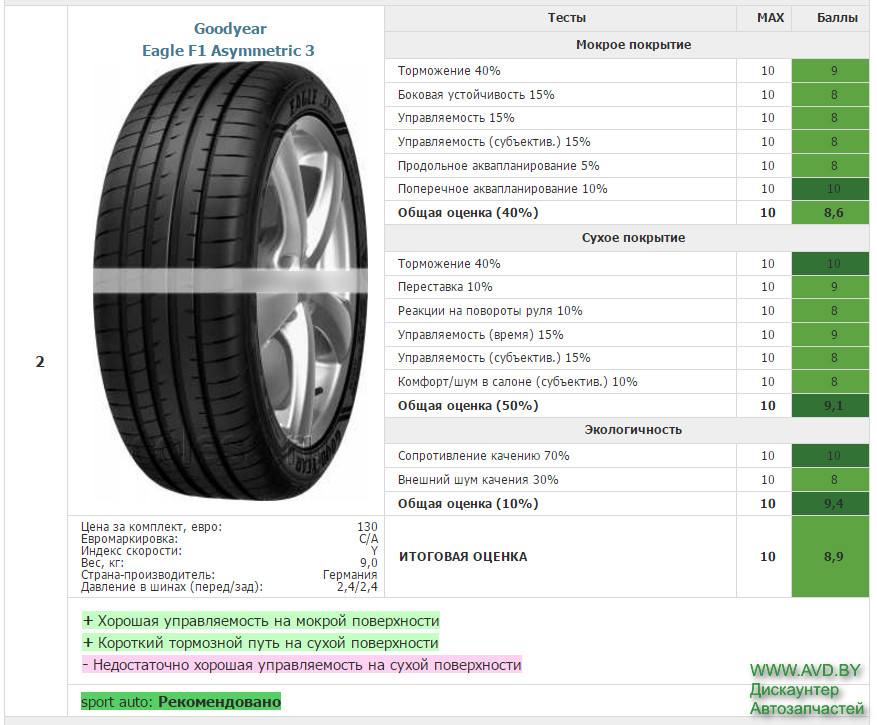
Task: Click the weight value 9,0
Action: (x=369, y=563)
